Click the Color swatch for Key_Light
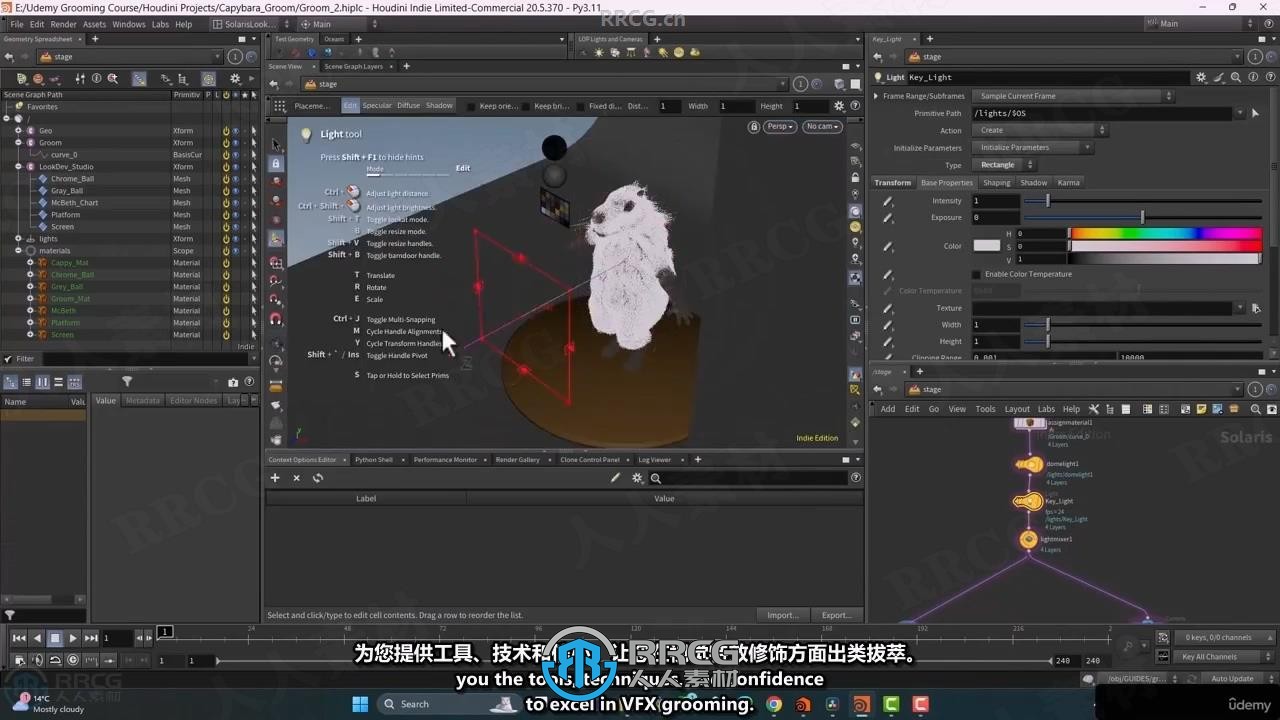The width and height of the screenshot is (1280, 720). pyautogui.click(x=986, y=246)
